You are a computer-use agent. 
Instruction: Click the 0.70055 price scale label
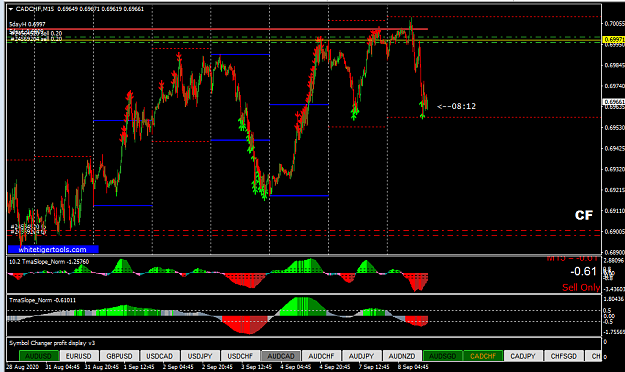pos(614,24)
